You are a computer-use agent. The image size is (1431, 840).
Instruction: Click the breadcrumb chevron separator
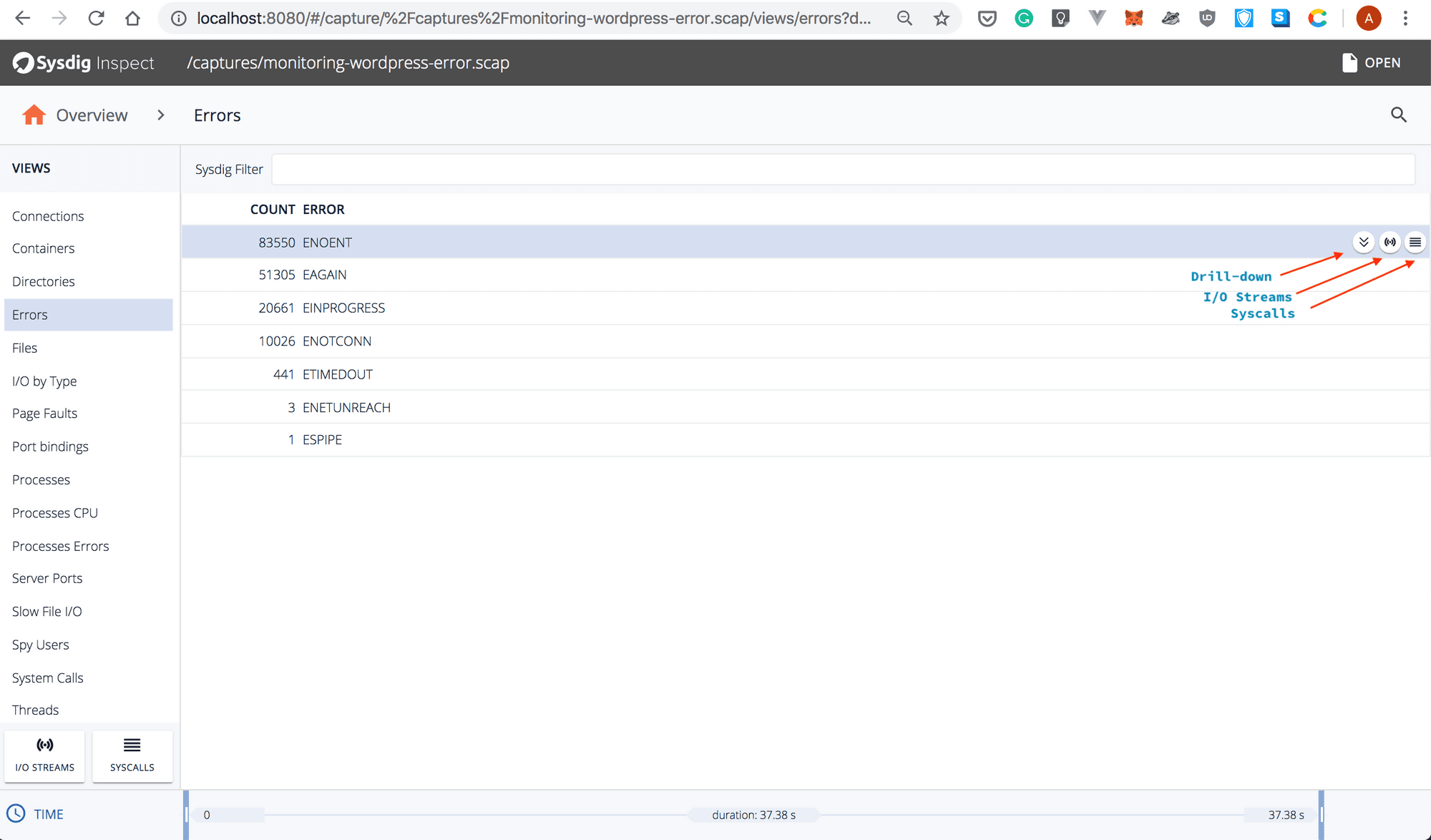point(161,115)
